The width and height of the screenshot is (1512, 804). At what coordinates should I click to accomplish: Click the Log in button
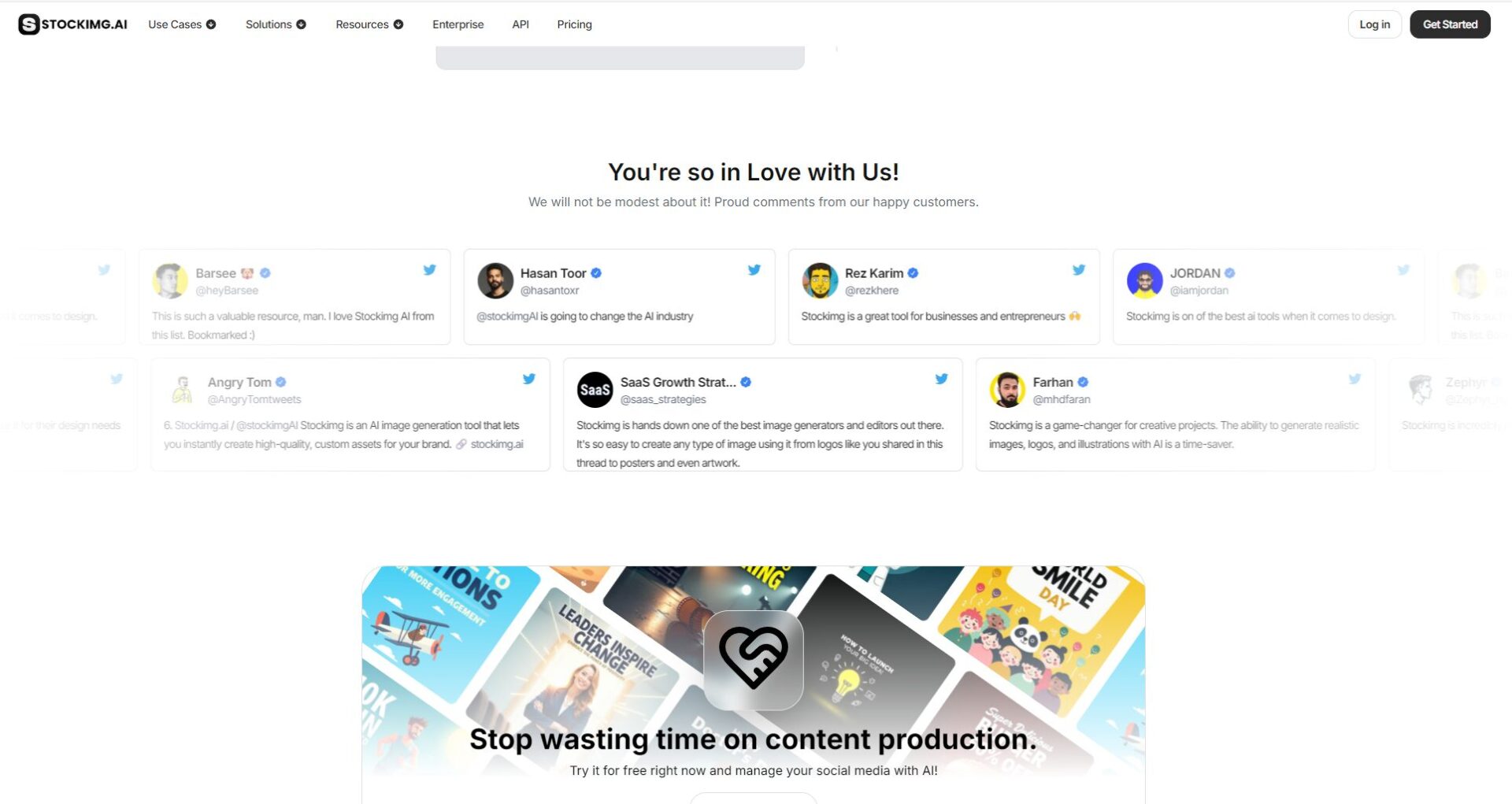pyautogui.click(x=1374, y=24)
